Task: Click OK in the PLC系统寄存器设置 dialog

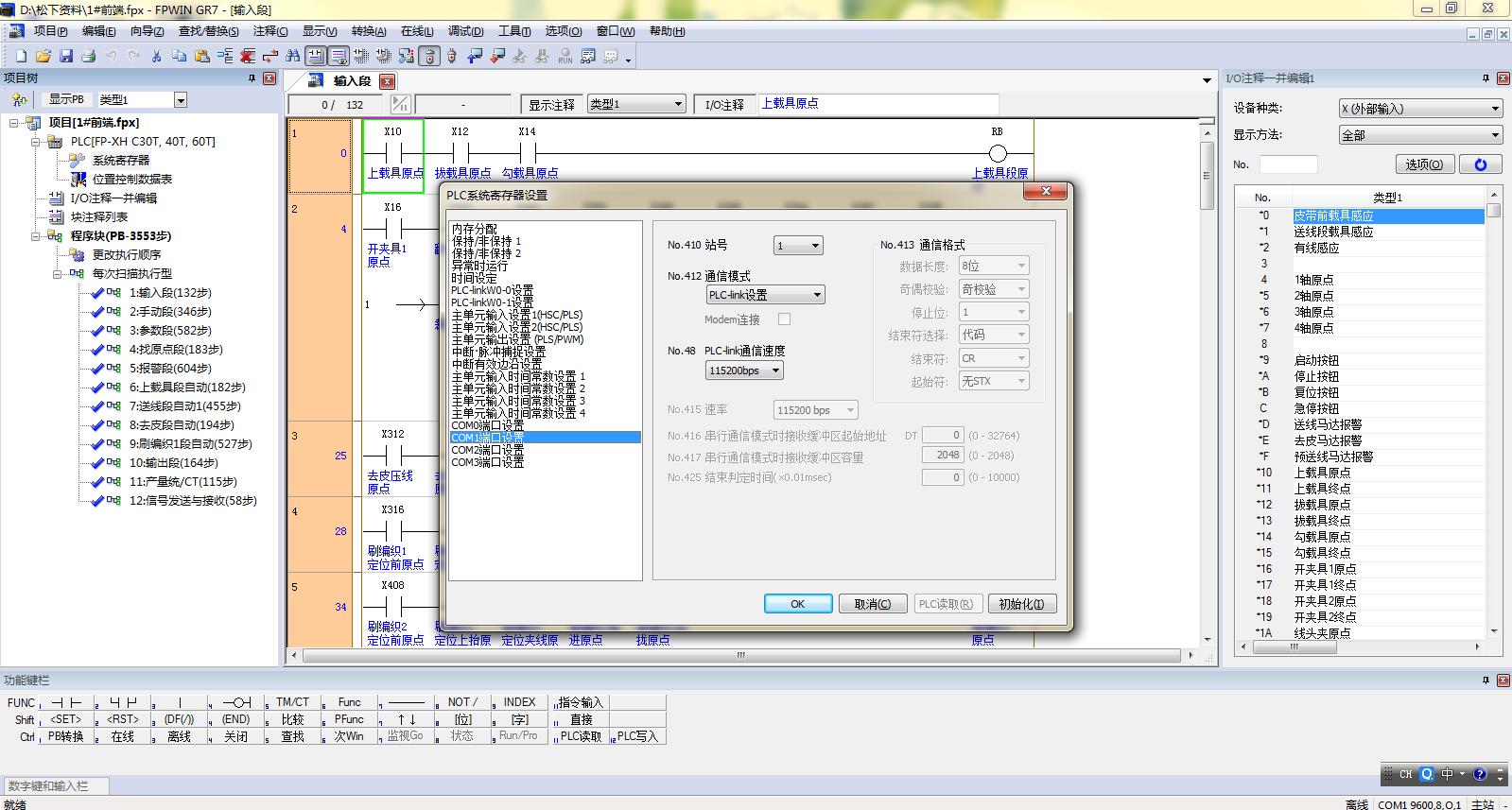Action: [x=798, y=604]
